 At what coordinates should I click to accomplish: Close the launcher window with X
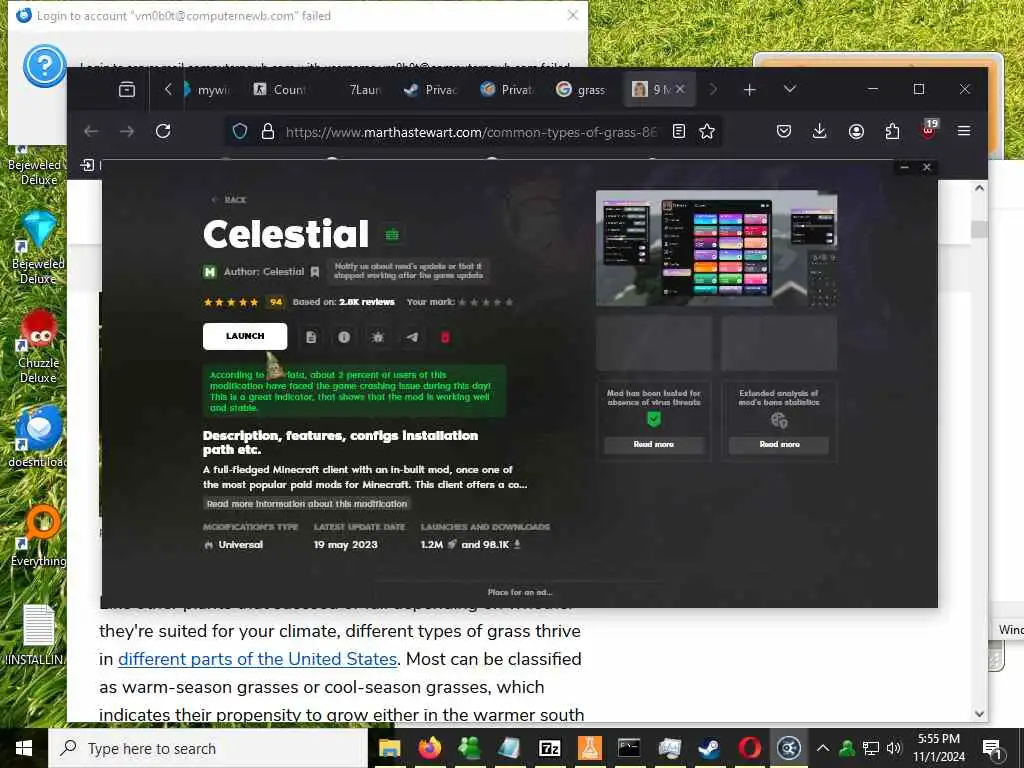[x=927, y=167]
